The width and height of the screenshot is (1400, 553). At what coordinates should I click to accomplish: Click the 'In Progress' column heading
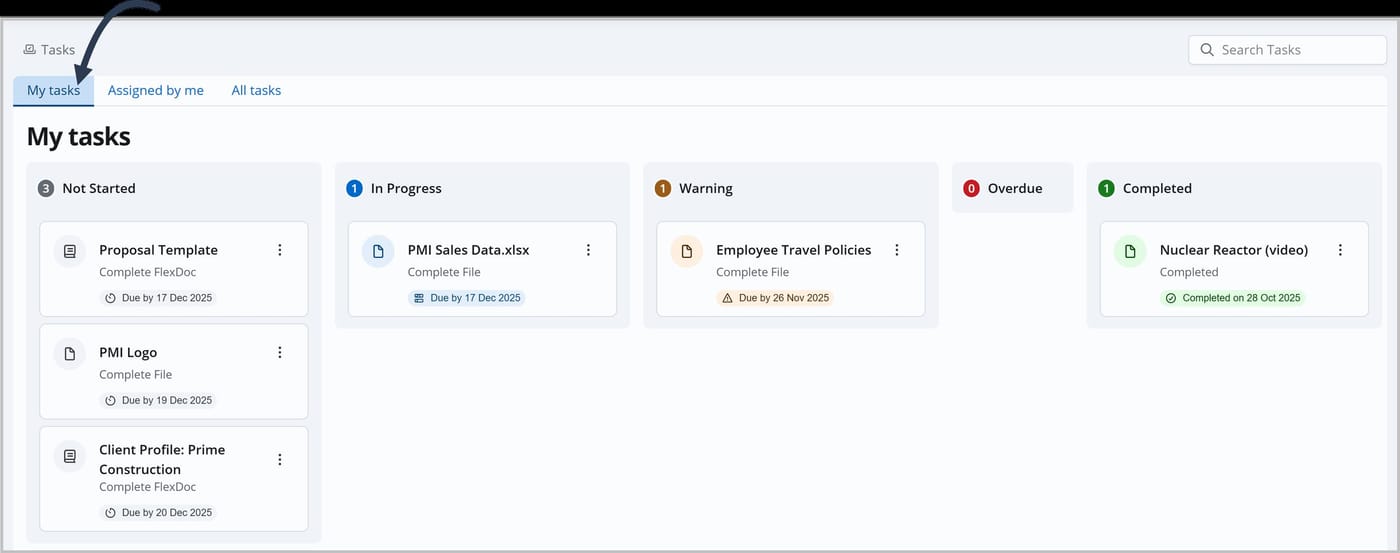pos(406,188)
